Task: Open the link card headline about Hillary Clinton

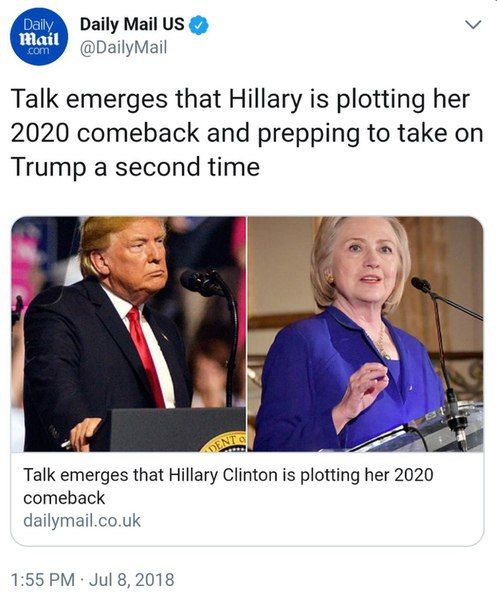Action: tap(228, 486)
